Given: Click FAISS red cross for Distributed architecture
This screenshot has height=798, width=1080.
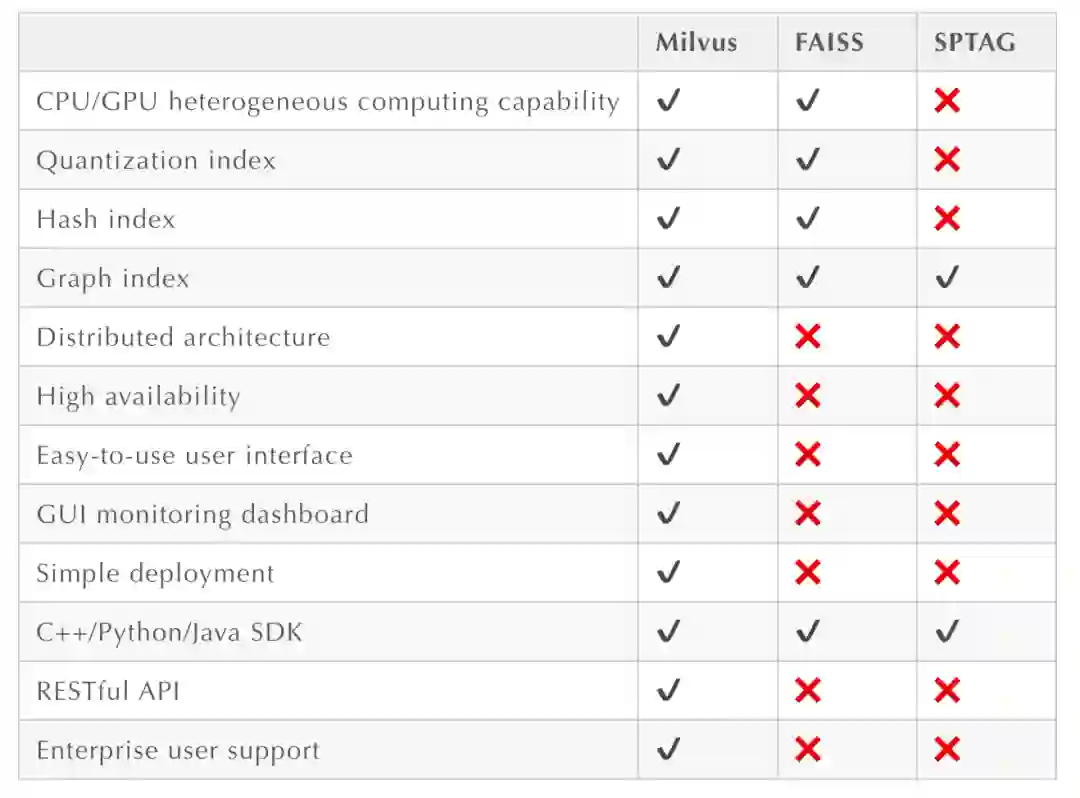Looking at the screenshot, I should [808, 337].
